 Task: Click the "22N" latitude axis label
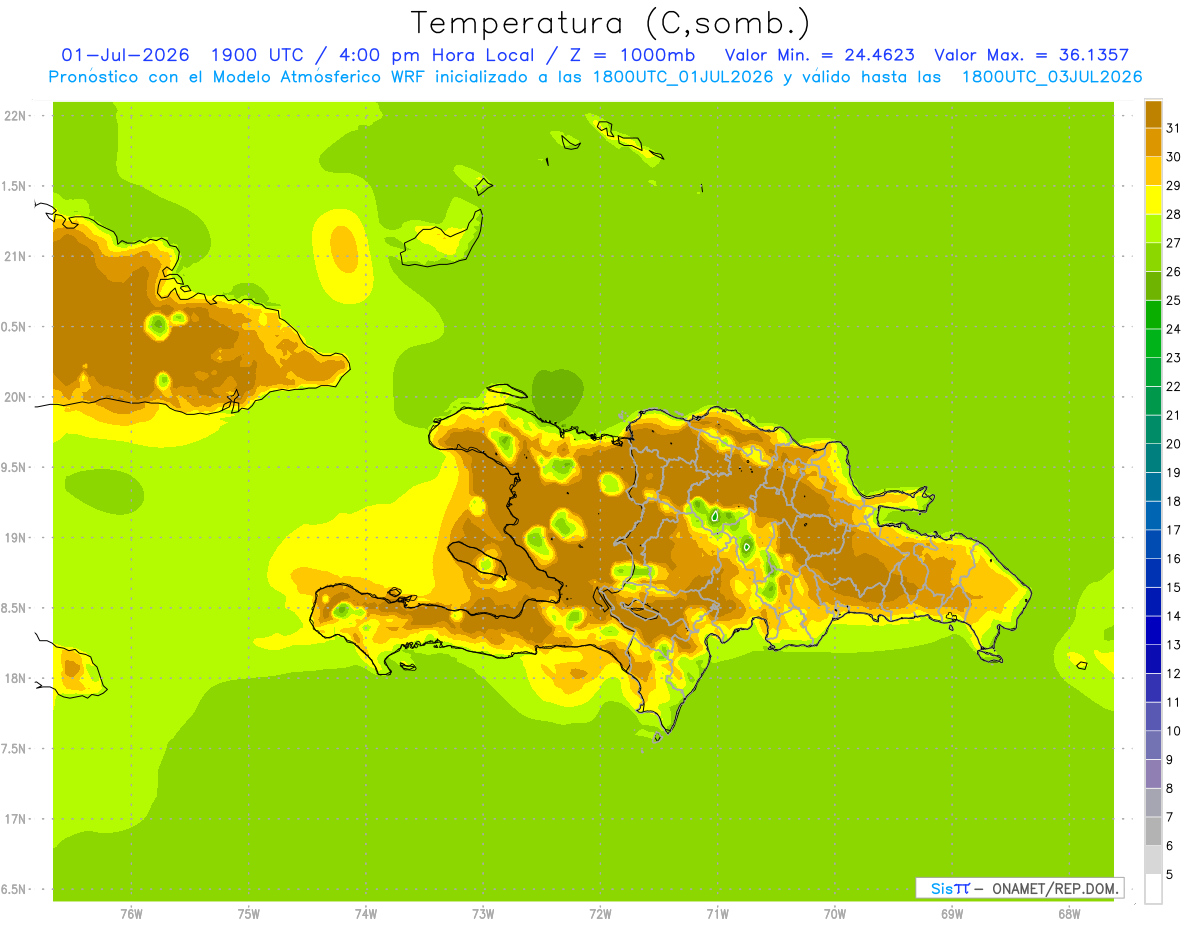coord(16,116)
